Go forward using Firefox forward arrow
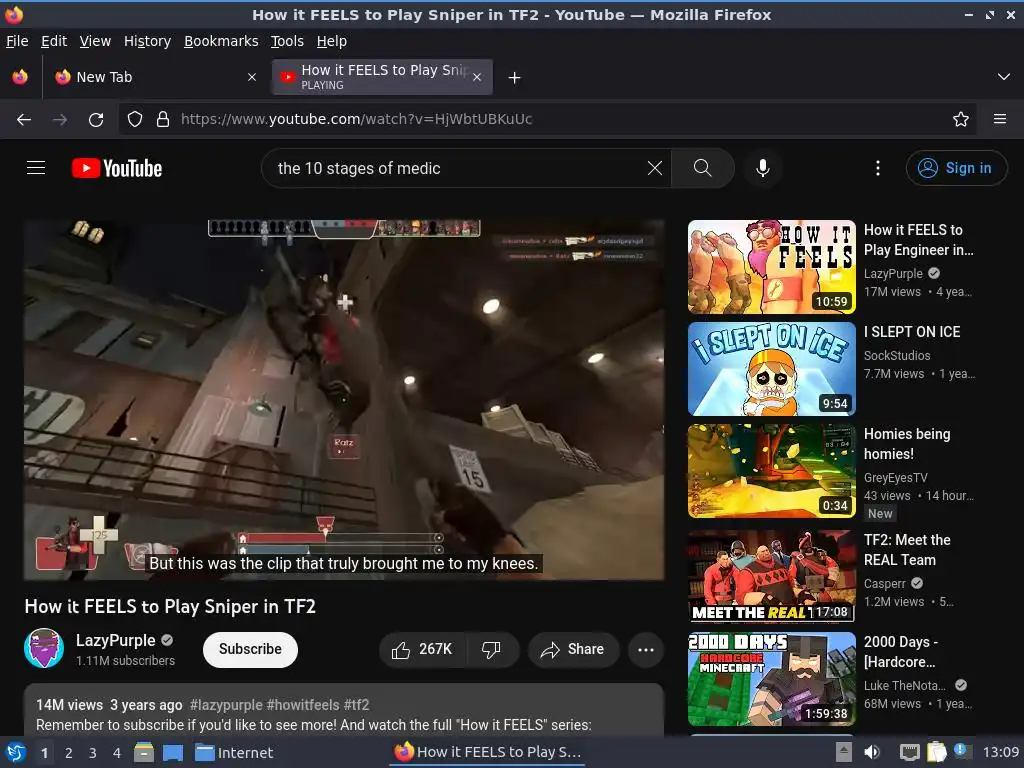This screenshot has height=768, width=1024. pyautogui.click(x=59, y=119)
